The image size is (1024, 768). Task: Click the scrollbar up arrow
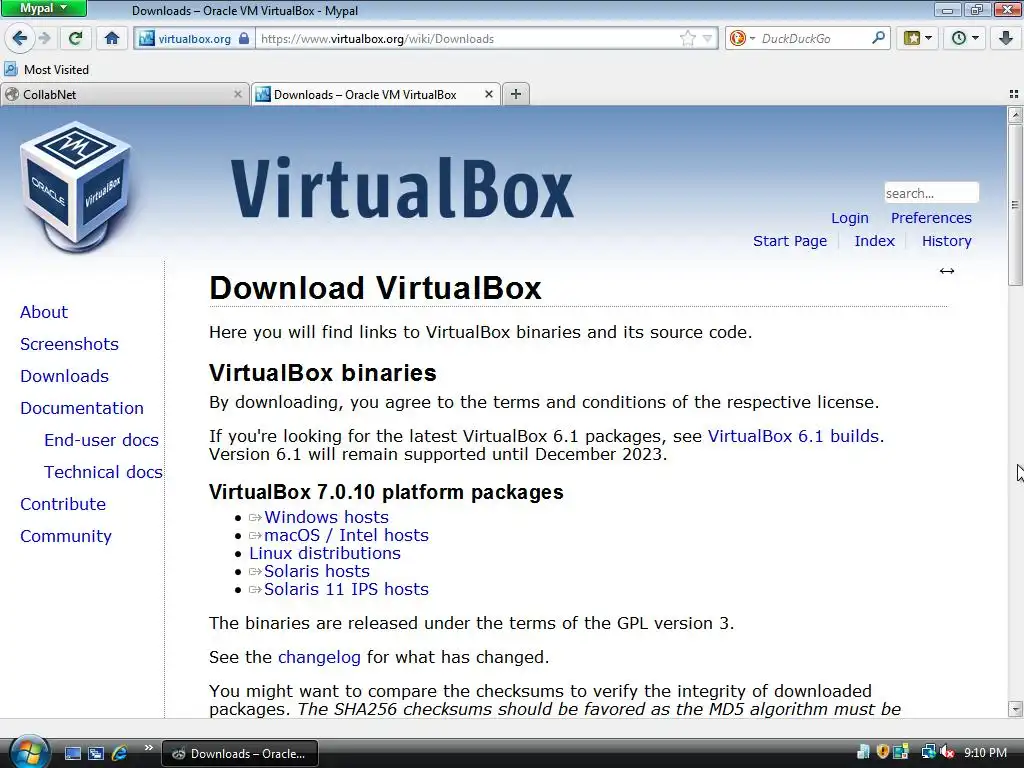tap(1015, 115)
